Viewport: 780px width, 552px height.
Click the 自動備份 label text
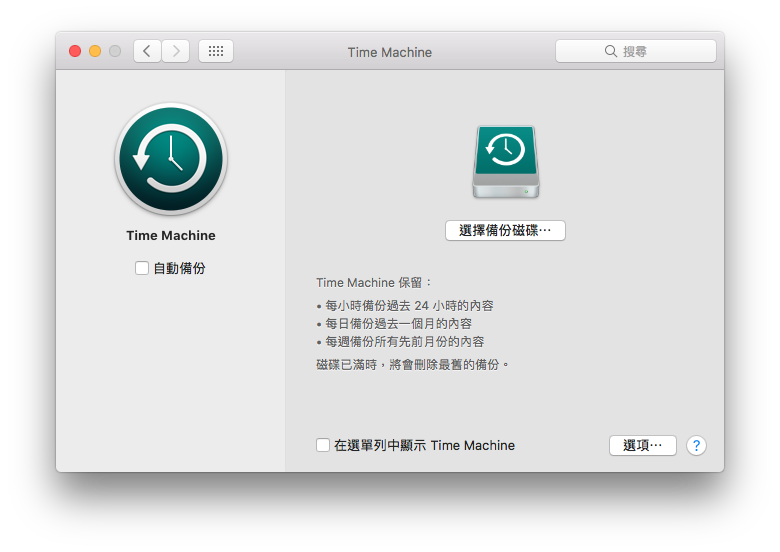click(179, 268)
